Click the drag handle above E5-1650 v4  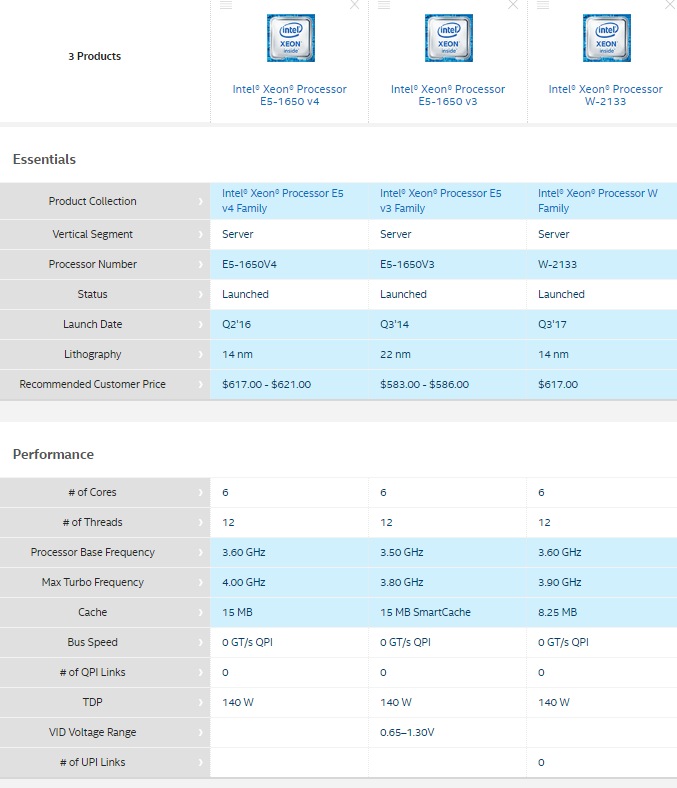coord(226,5)
